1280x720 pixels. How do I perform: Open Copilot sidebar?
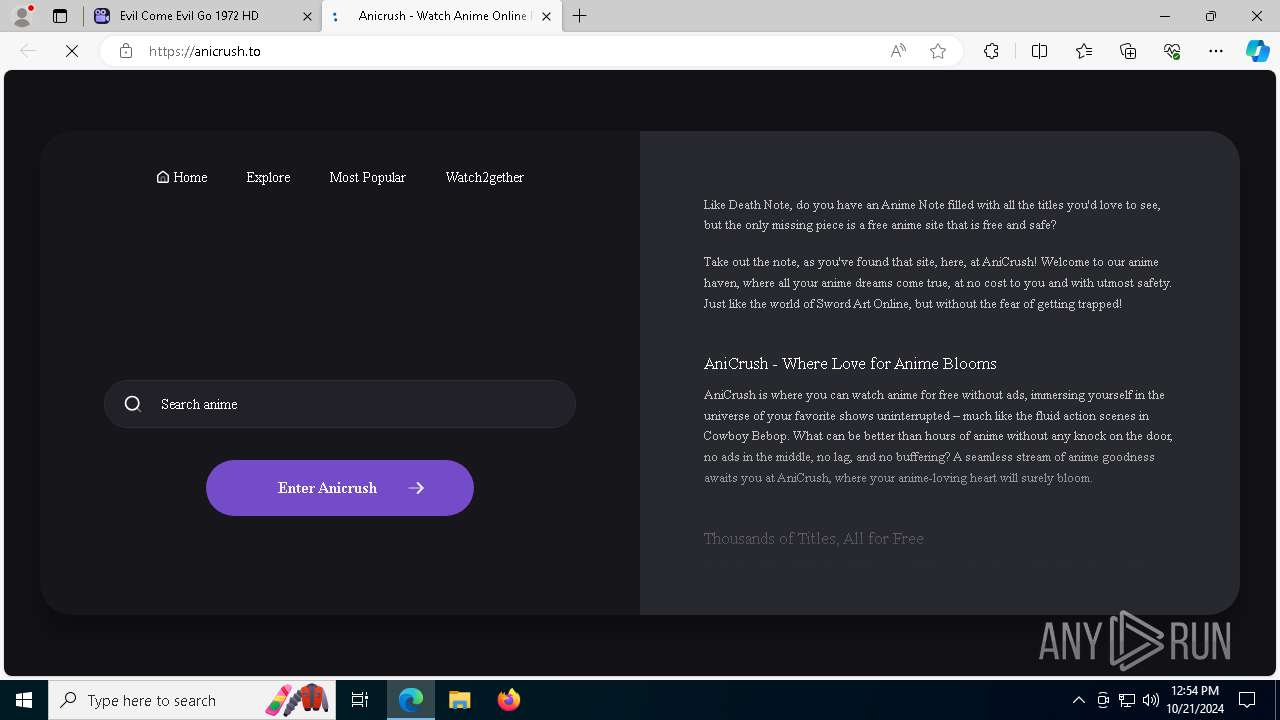1257,51
